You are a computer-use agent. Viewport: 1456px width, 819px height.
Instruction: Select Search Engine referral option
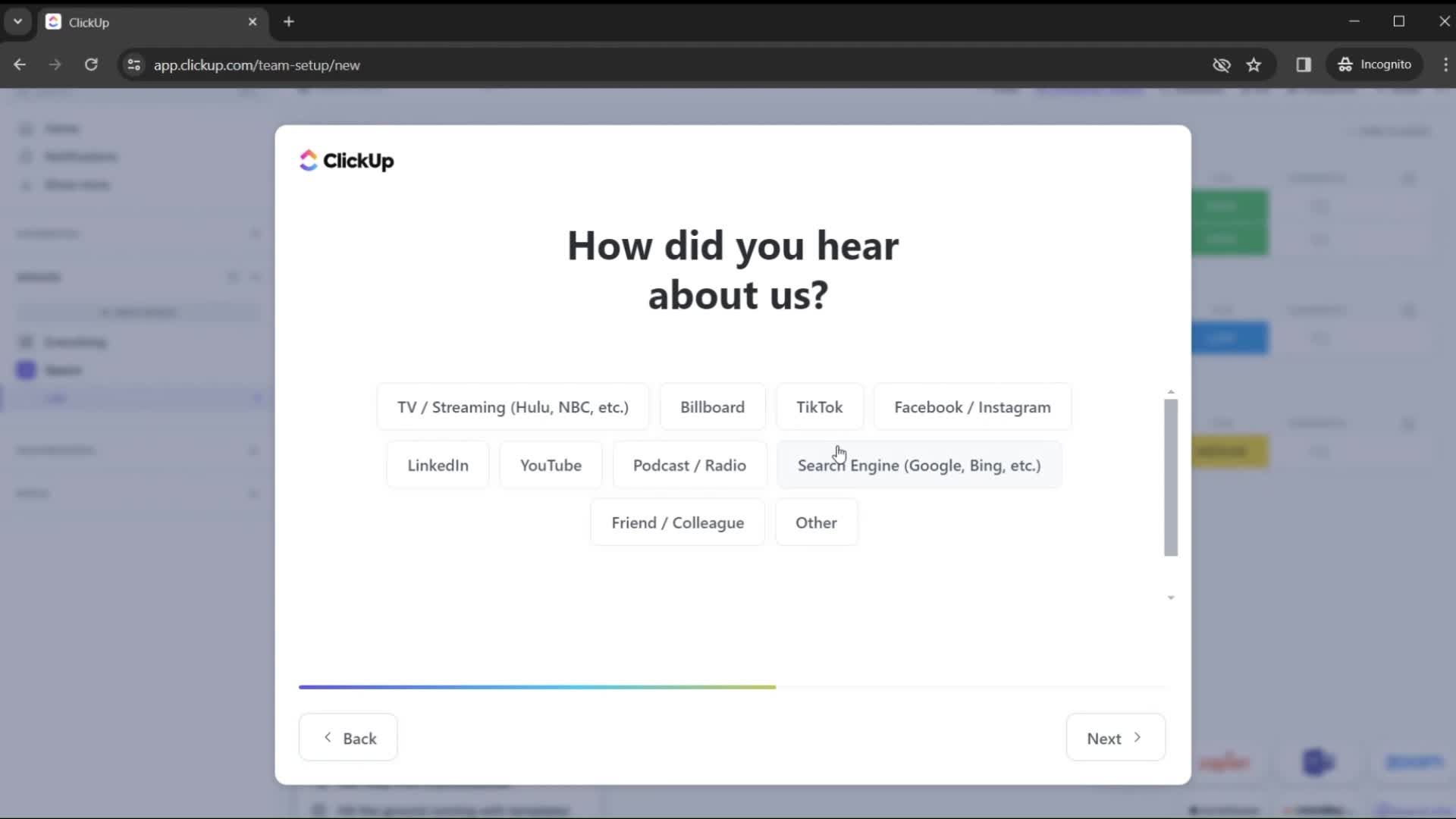[x=919, y=465]
